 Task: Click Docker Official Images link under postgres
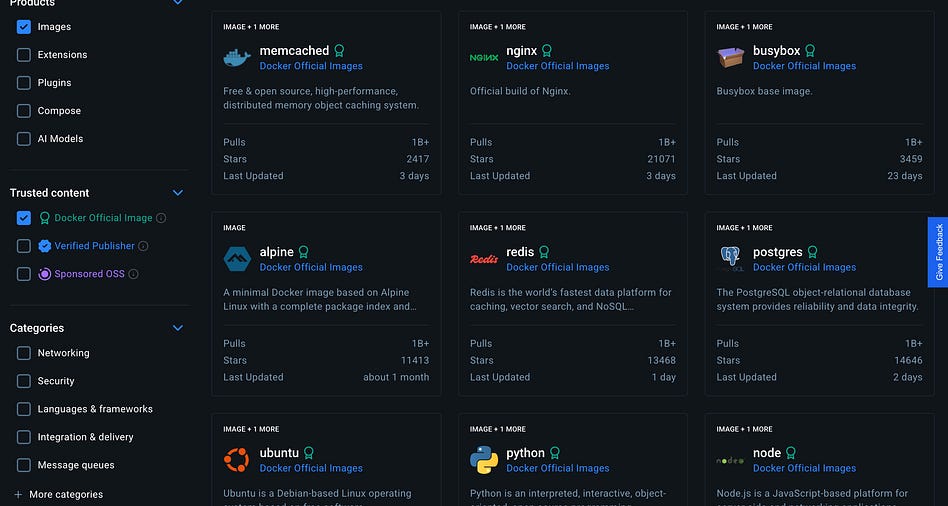click(805, 267)
